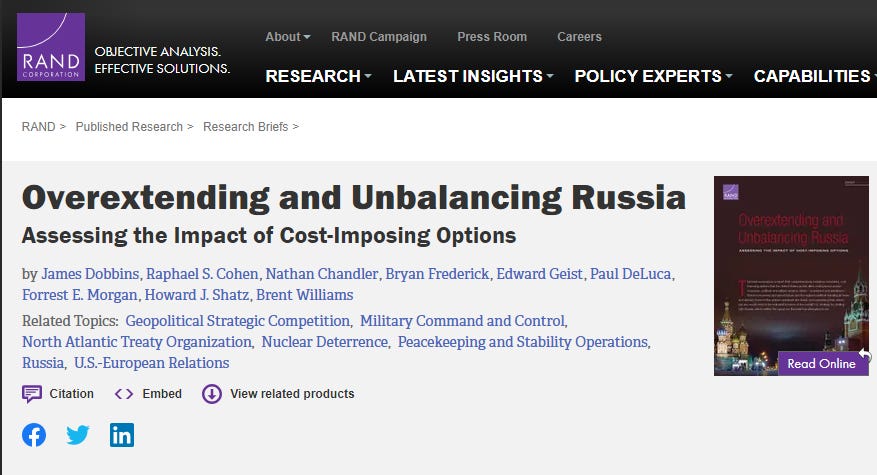Click the Assessing the Impact subtitle

tap(269, 236)
